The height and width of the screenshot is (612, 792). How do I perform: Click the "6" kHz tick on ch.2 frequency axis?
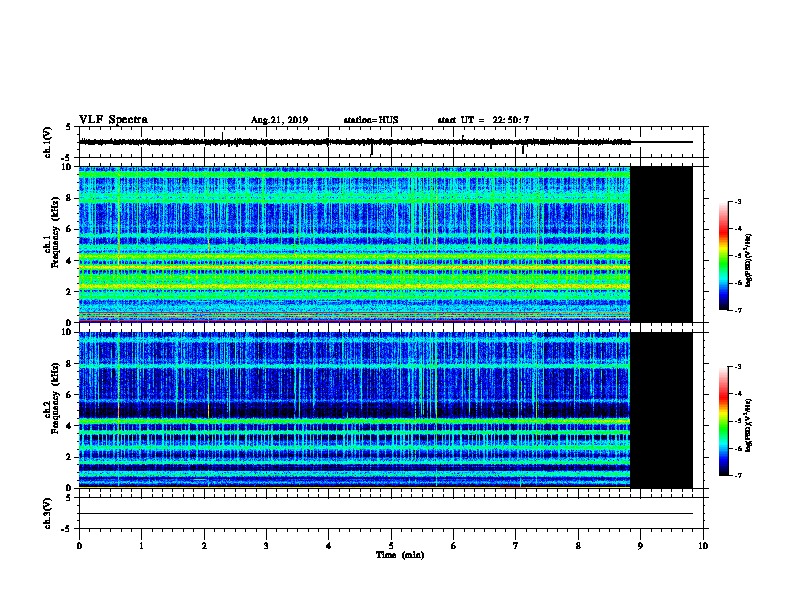pos(70,395)
